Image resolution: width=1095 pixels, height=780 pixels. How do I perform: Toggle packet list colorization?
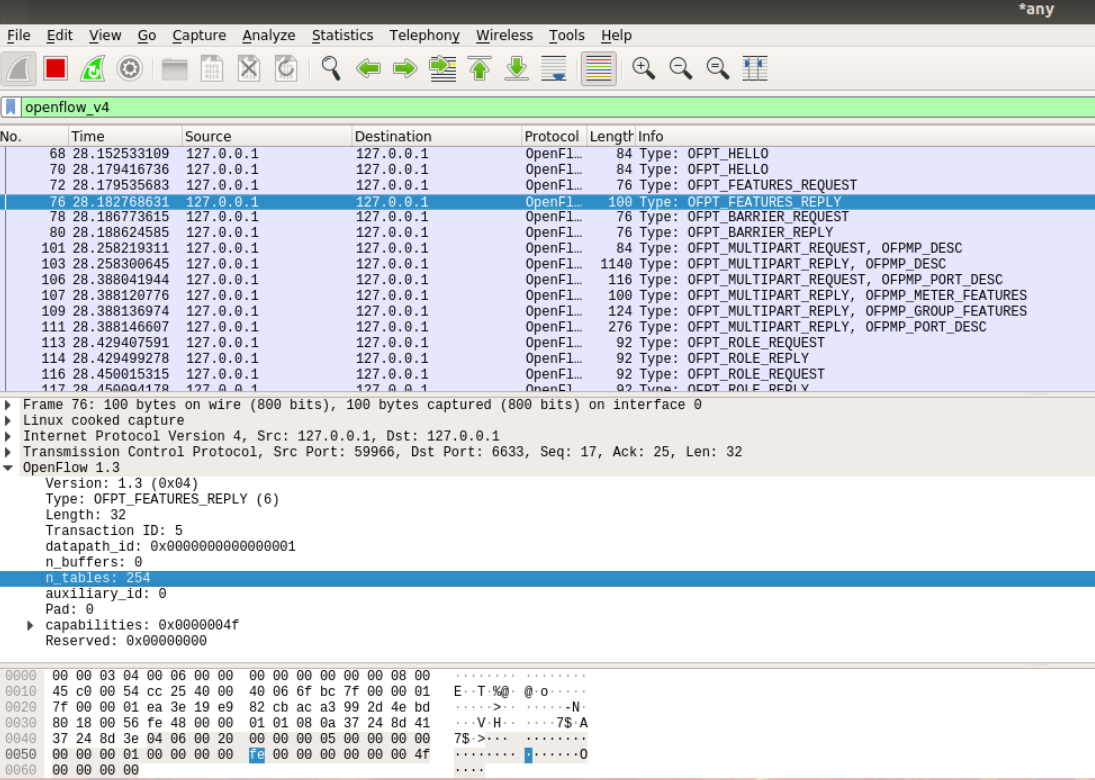click(598, 69)
